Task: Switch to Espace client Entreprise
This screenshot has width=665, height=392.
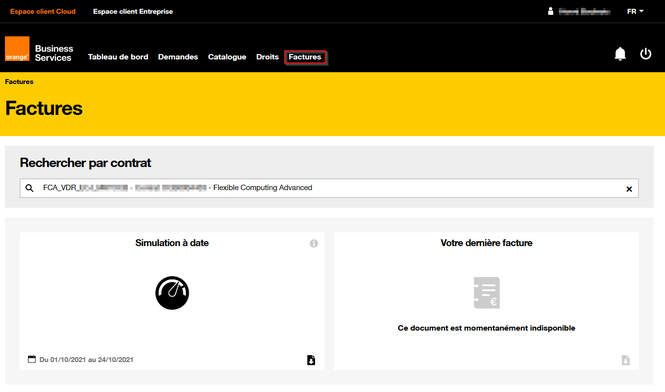Action: point(133,11)
